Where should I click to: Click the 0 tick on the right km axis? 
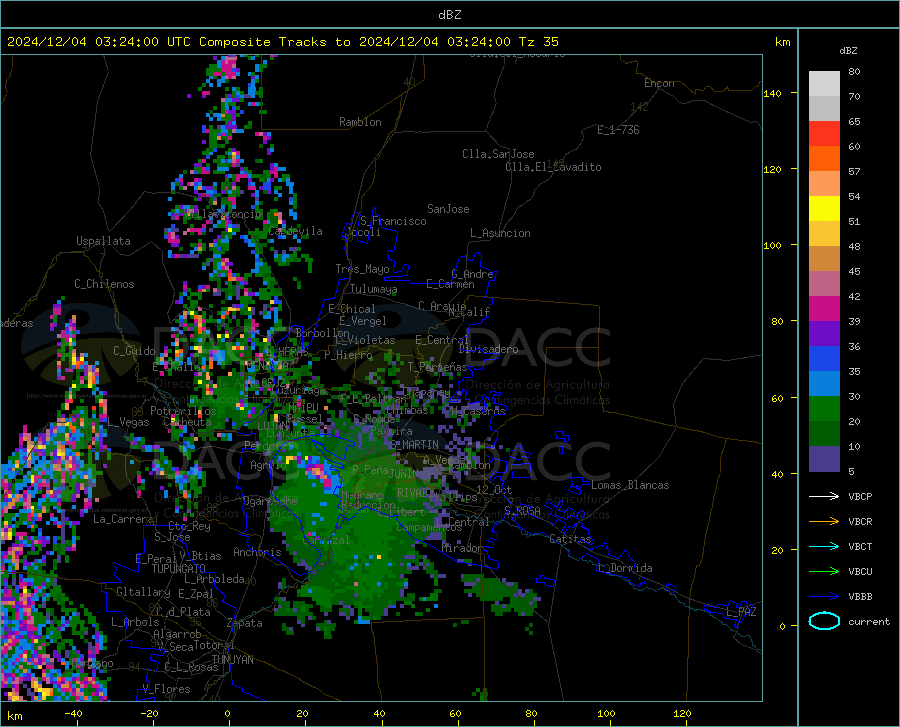tap(782, 625)
